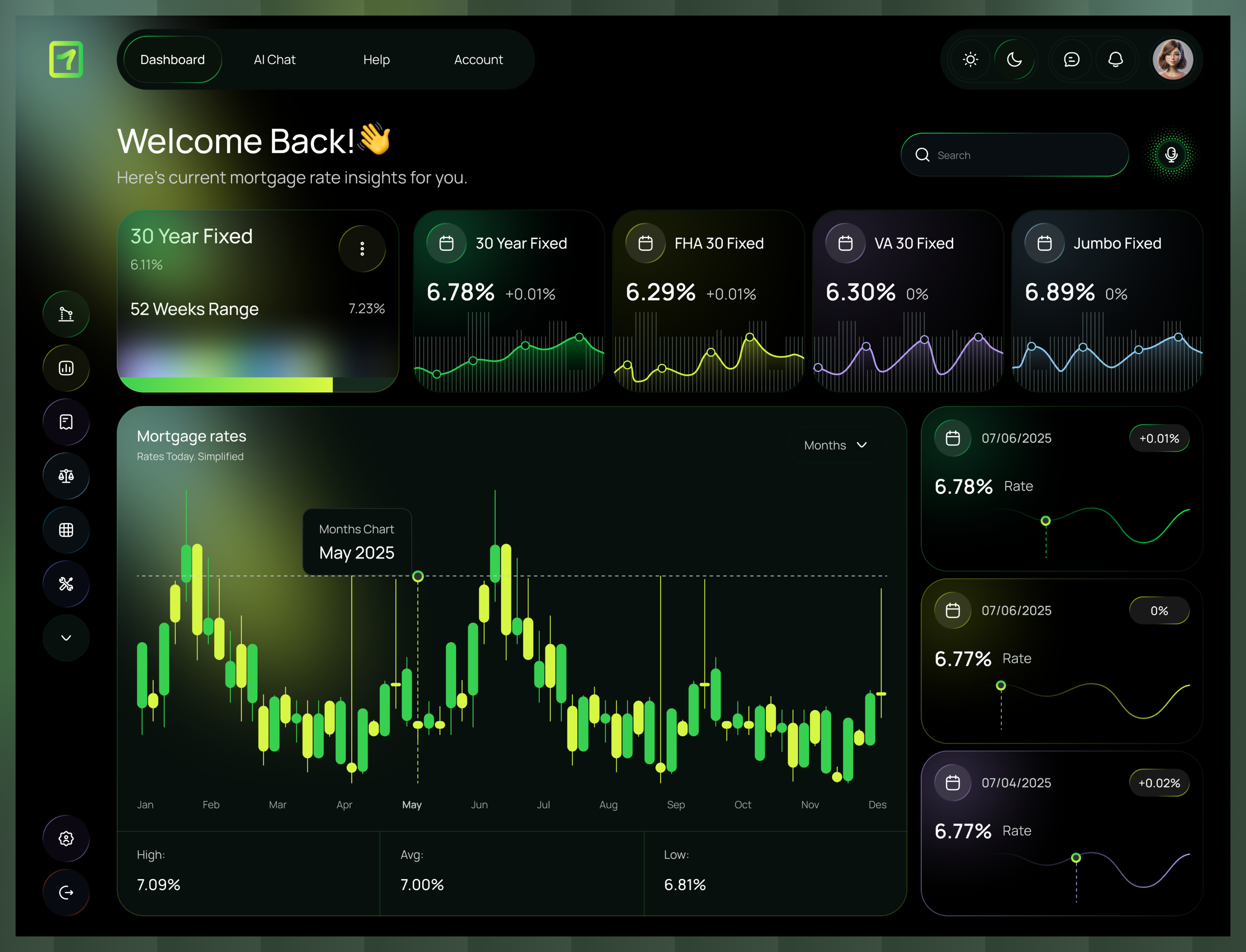Open the AI Chat tab

coord(275,60)
